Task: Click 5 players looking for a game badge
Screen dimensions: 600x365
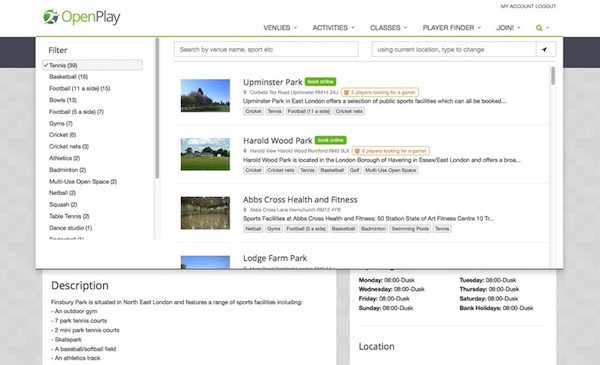Action: (x=380, y=92)
